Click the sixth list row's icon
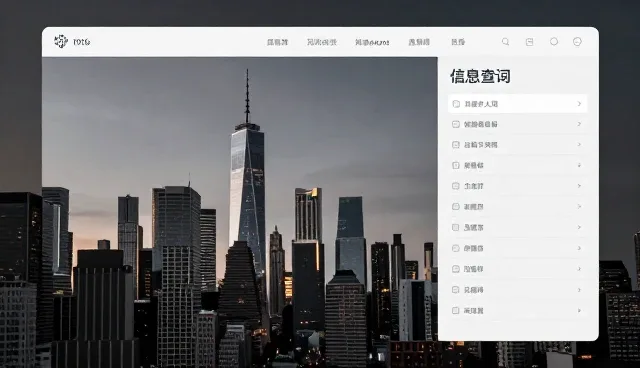This screenshot has width=640, height=368. click(x=456, y=207)
